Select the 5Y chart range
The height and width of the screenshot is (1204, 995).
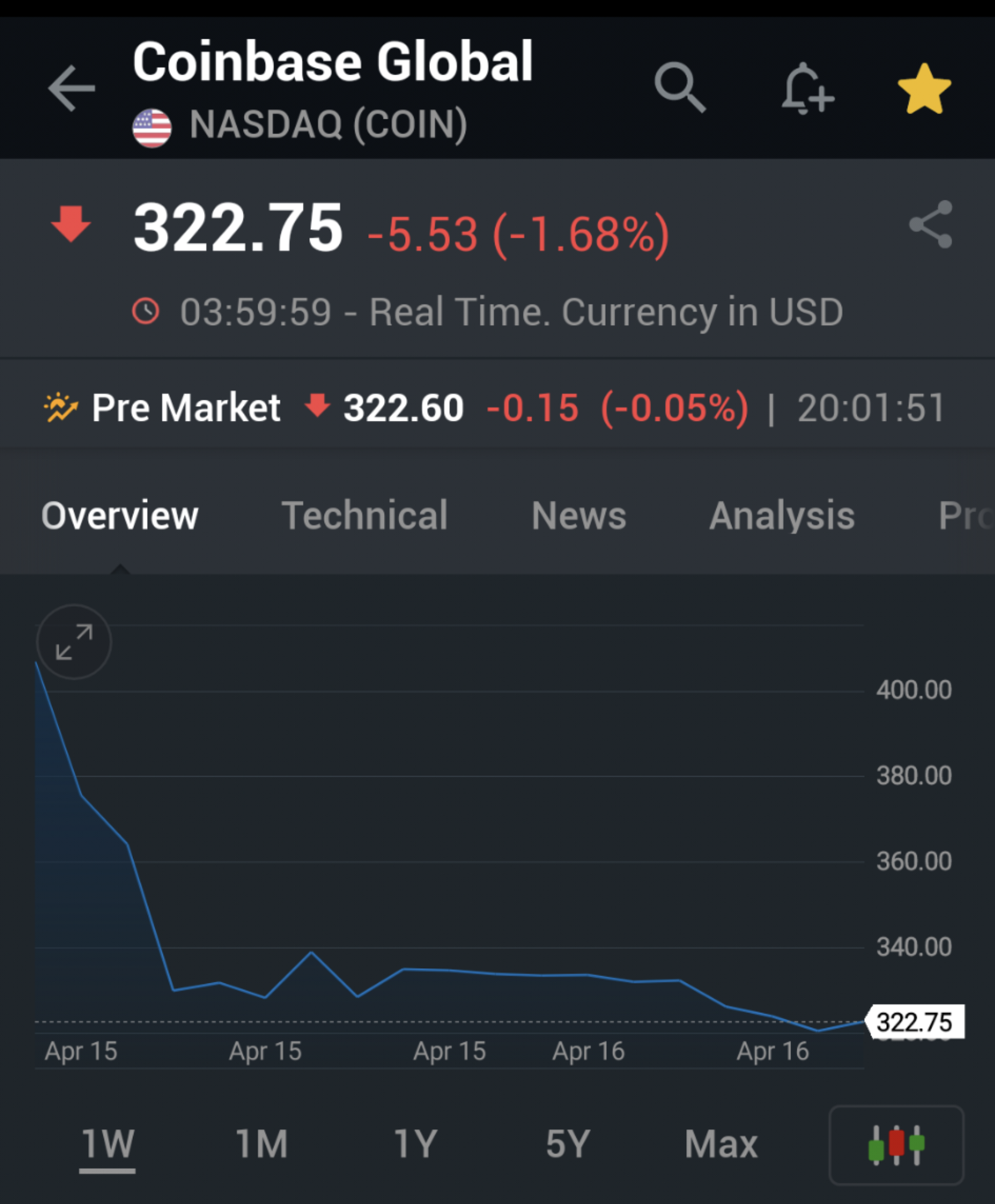[x=567, y=1143]
